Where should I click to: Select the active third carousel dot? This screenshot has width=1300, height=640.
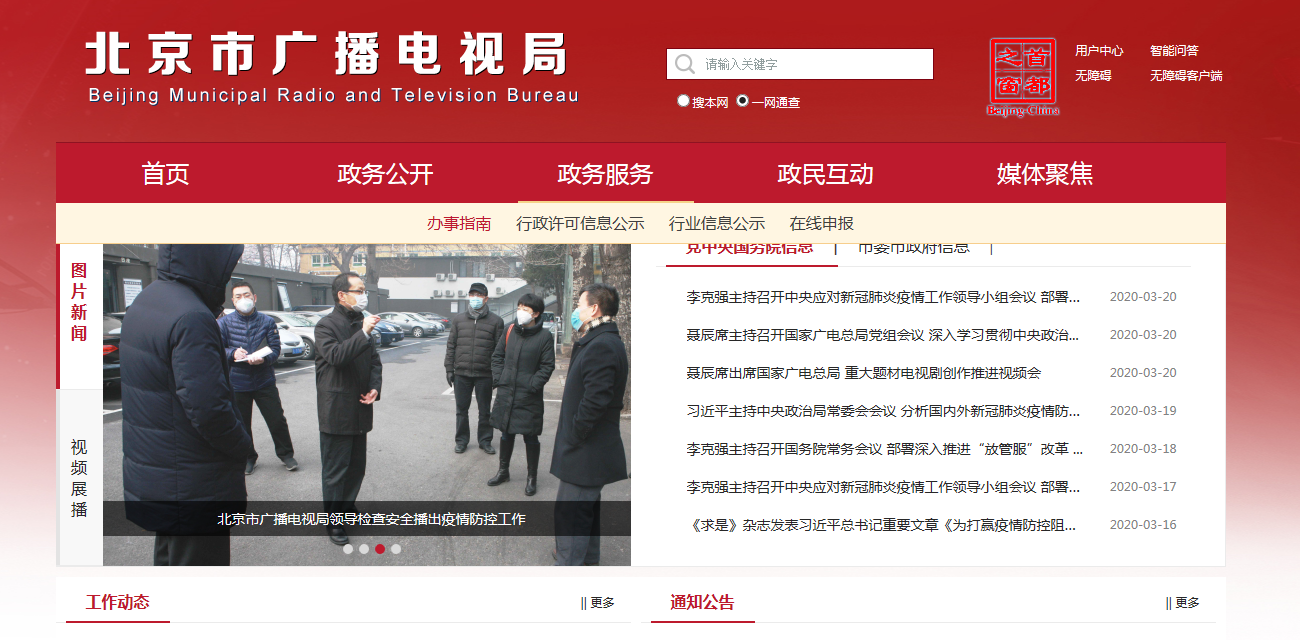point(380,549)
